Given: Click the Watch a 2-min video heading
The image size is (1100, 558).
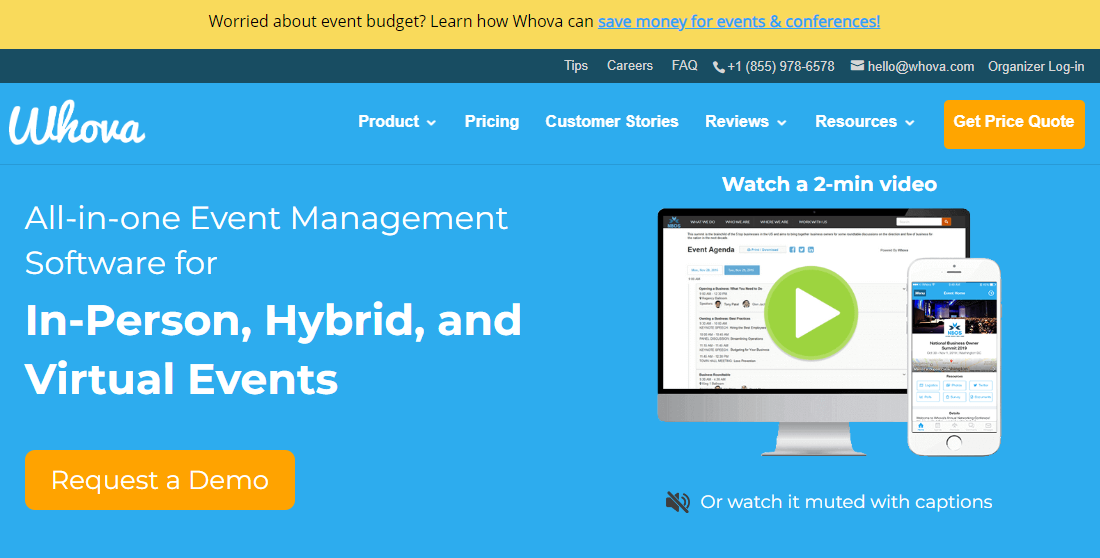Looking at the screenshot, I should click(829, 184).
